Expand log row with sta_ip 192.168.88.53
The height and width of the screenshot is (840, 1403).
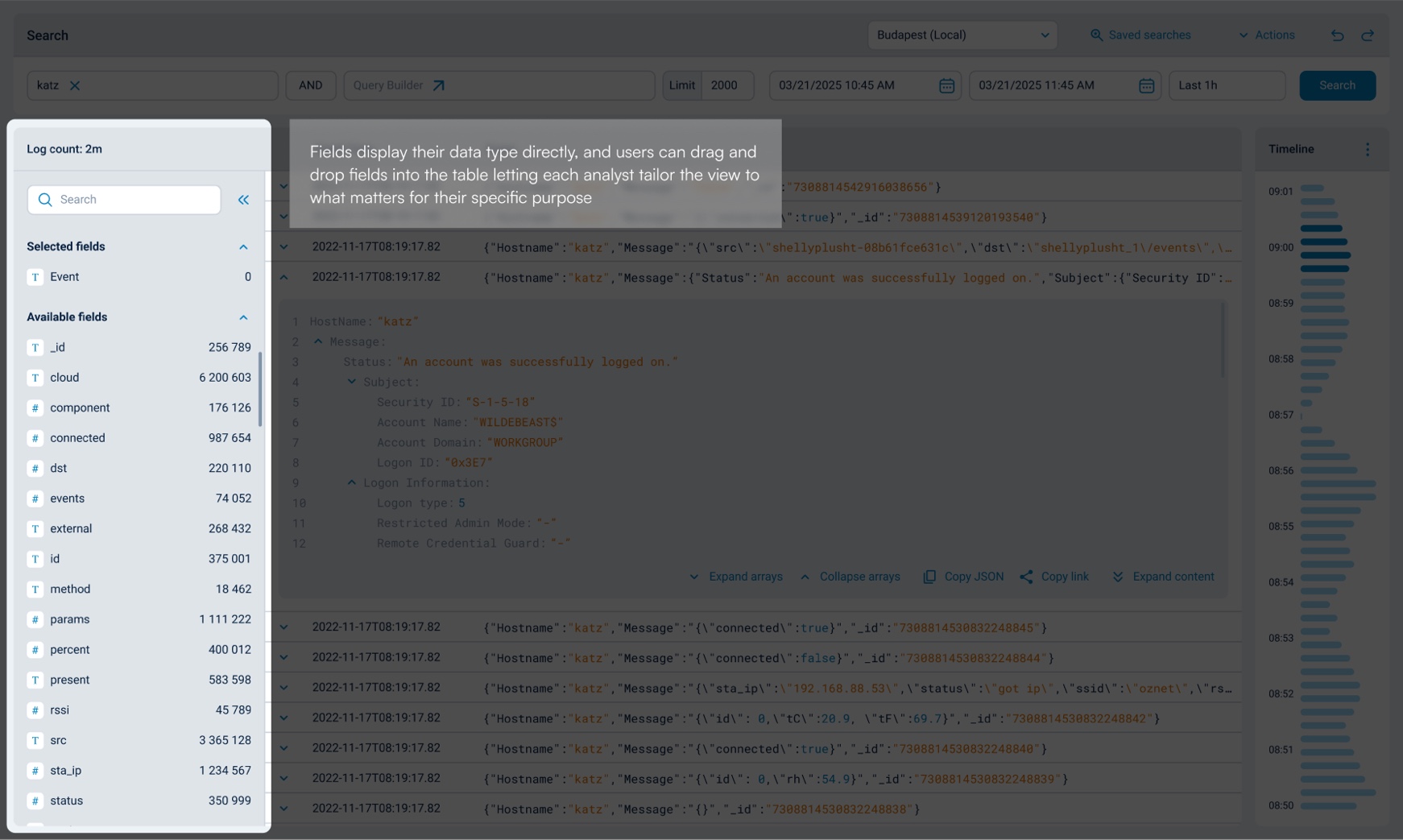284,688
